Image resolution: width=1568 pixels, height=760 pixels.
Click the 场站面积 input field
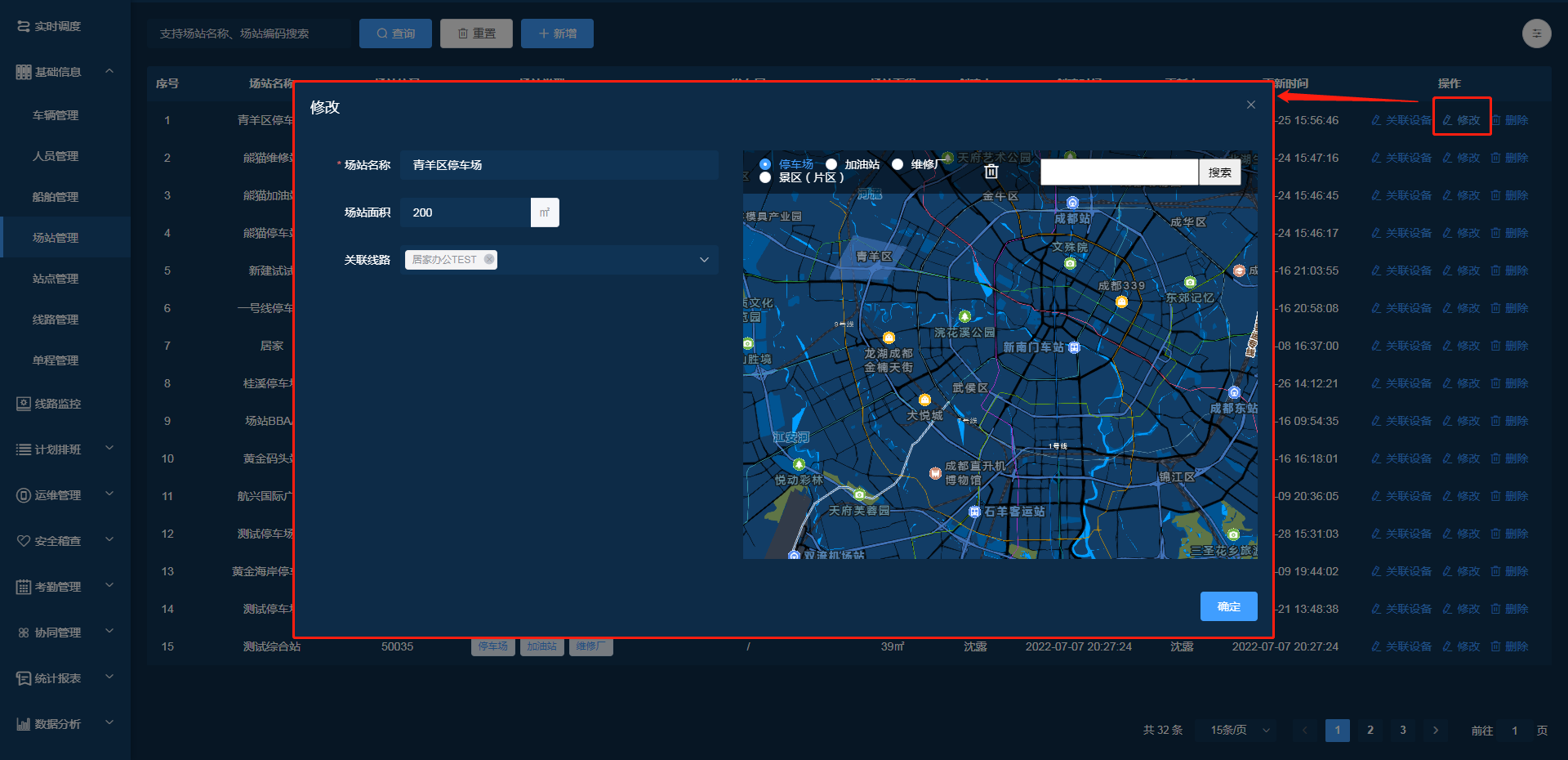click(x=465, y=212)
